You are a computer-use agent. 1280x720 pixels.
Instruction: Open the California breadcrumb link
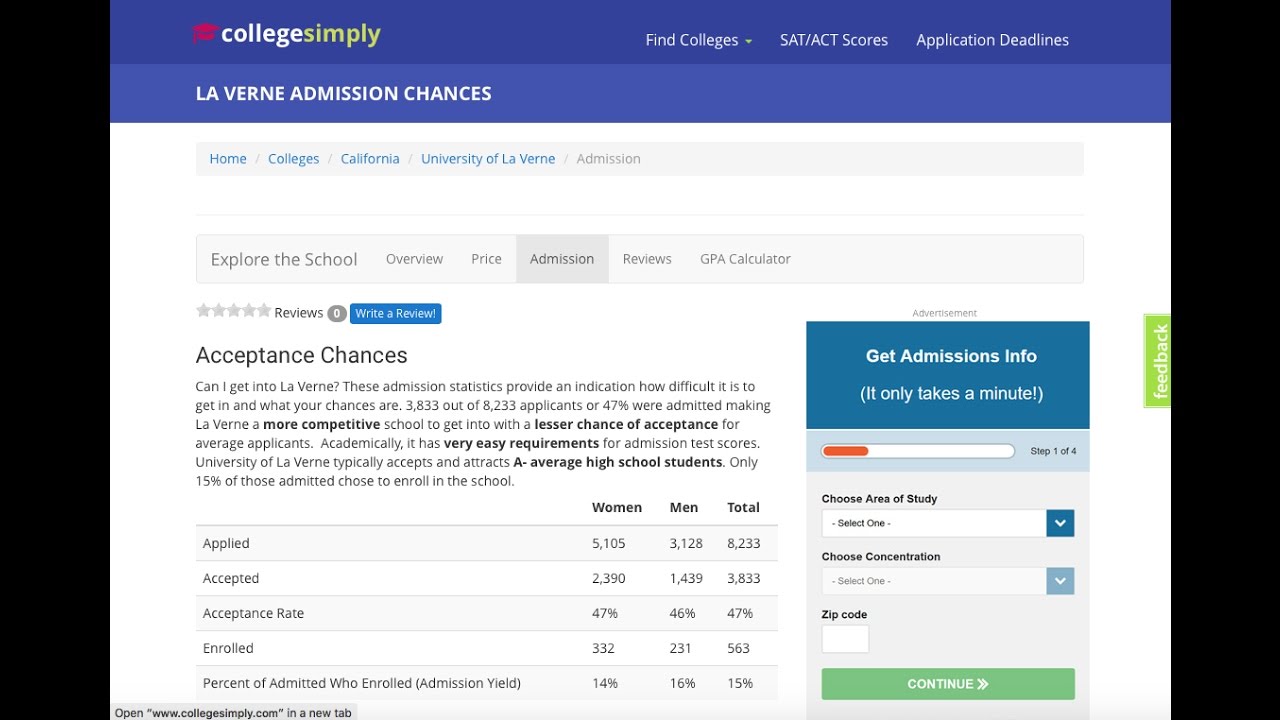click(370, 159)
